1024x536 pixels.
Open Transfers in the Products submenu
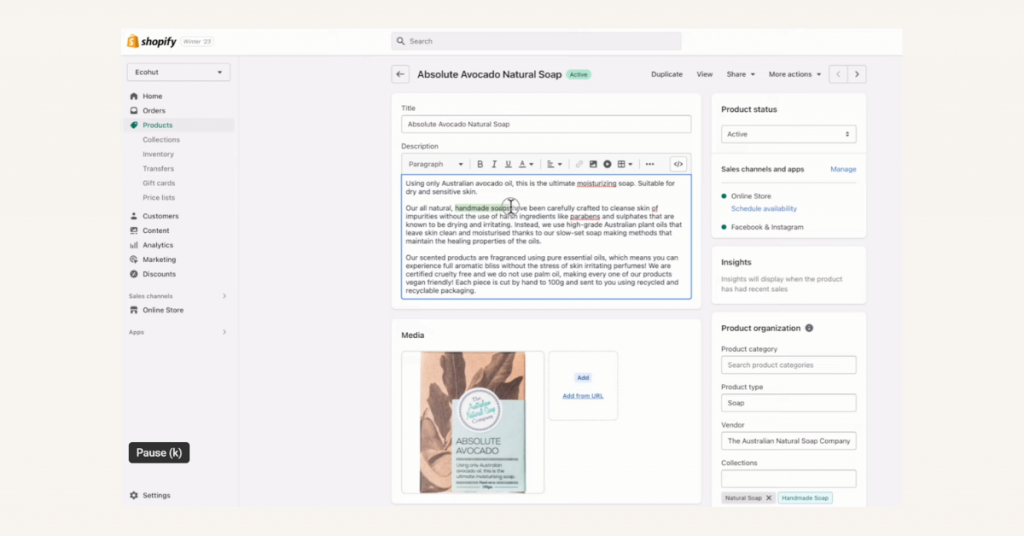pos(158,168)
